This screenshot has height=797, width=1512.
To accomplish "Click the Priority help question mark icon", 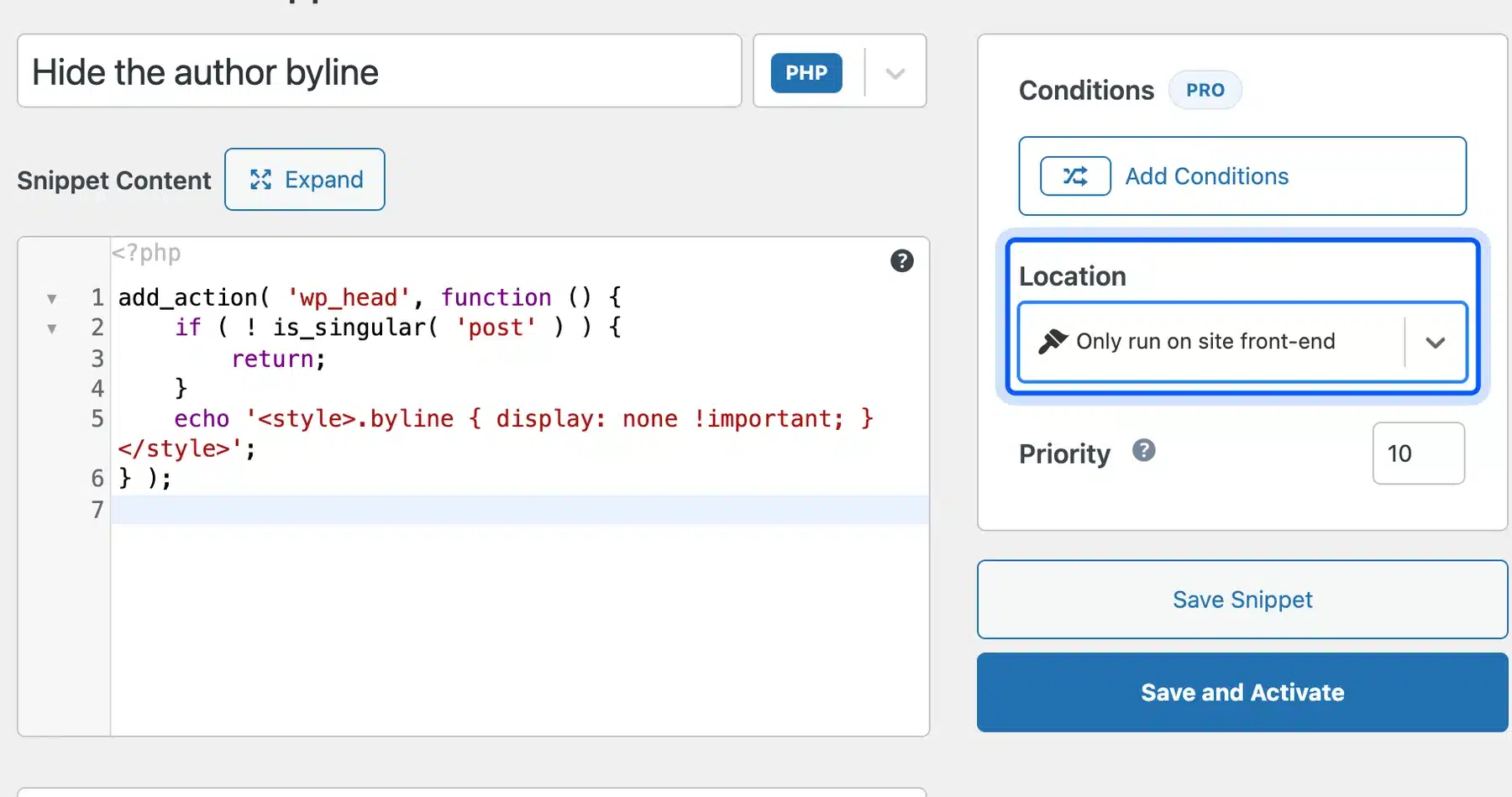I will click(x=1143, y=451).
